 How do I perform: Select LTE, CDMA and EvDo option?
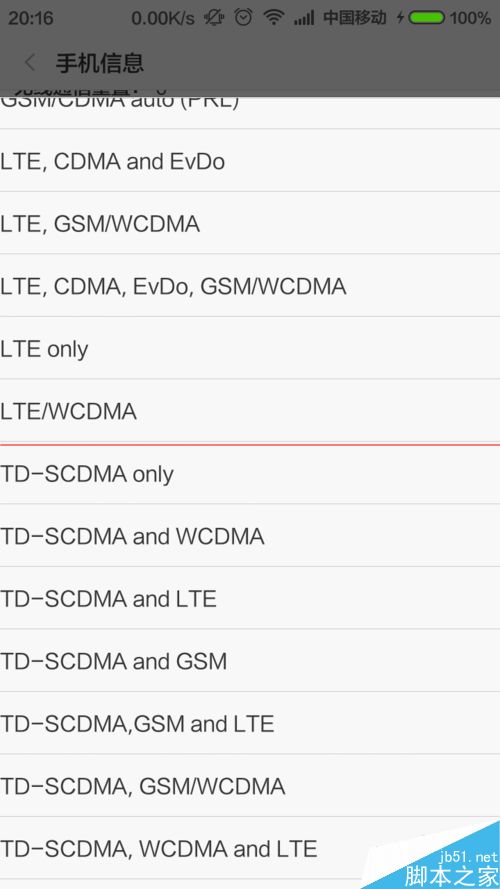coord(250,160)
